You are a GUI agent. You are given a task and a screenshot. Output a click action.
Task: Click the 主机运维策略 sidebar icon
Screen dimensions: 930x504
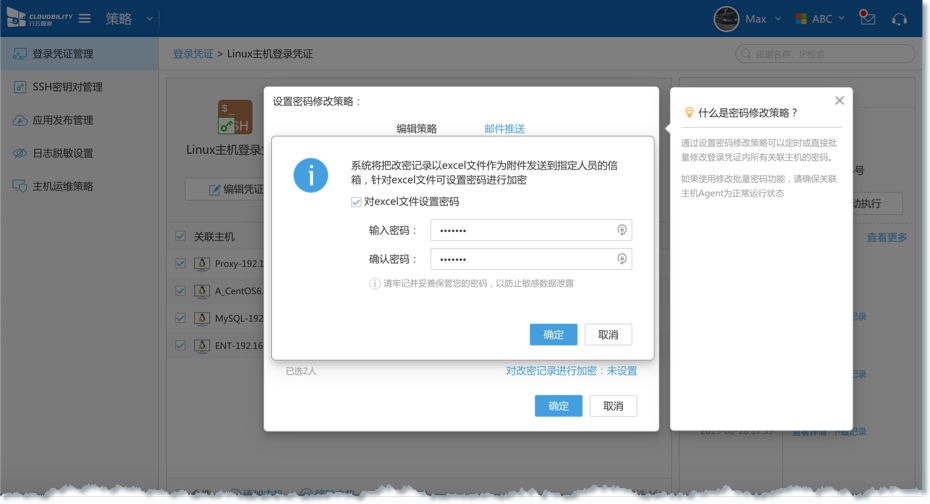pyautogui.click(x=20, y=187)
